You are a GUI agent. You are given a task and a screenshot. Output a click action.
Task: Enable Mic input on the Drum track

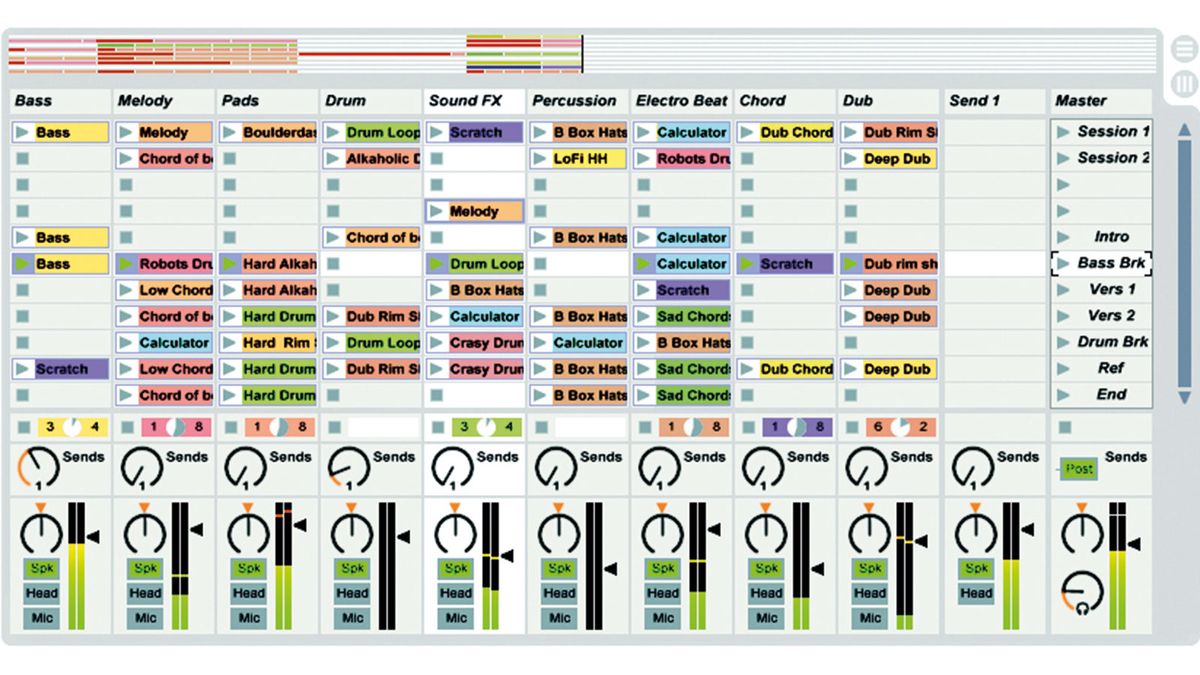[351, 618]
